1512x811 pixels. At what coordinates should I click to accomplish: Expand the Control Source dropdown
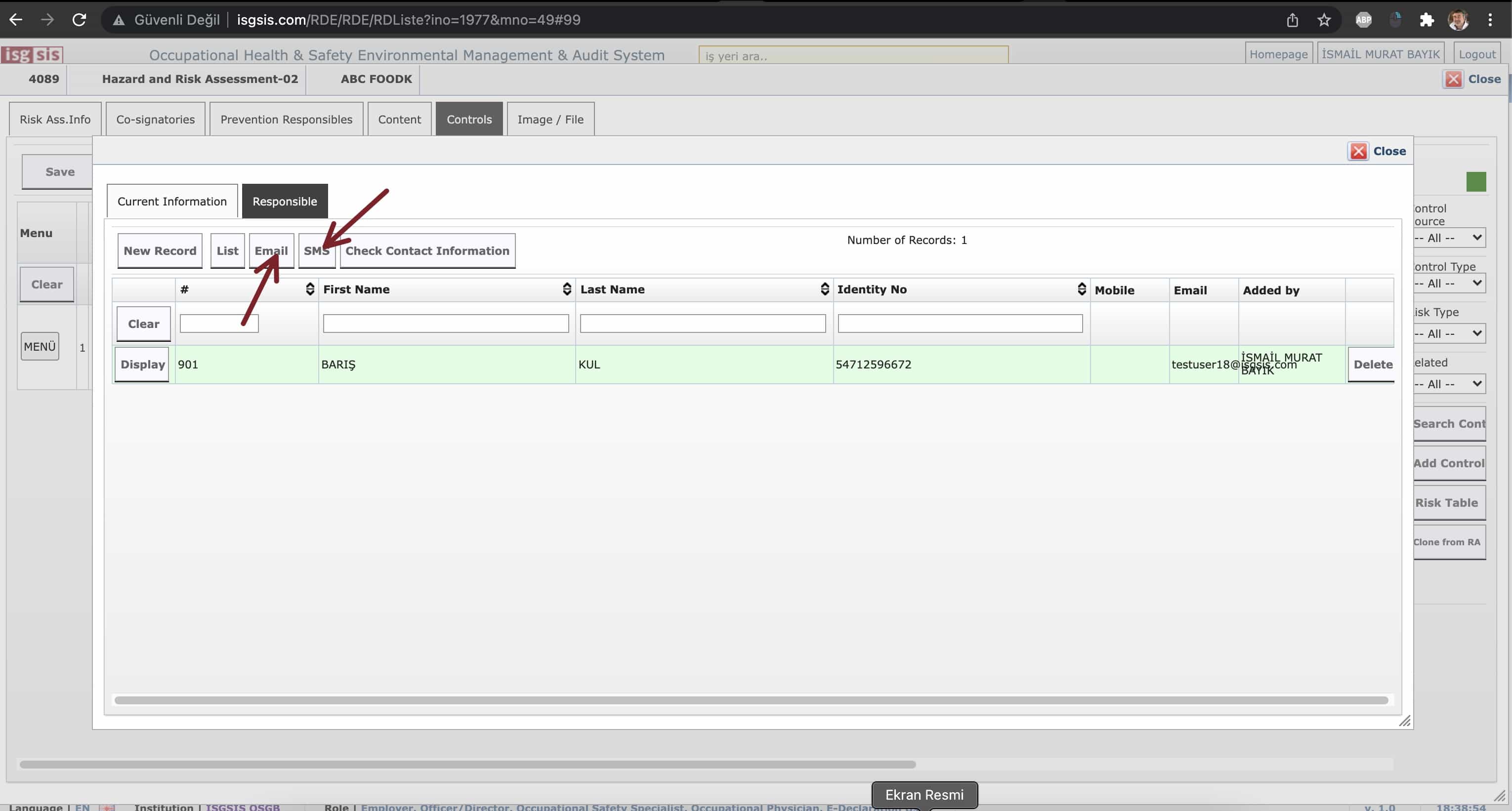click(x=1449, y=238)
